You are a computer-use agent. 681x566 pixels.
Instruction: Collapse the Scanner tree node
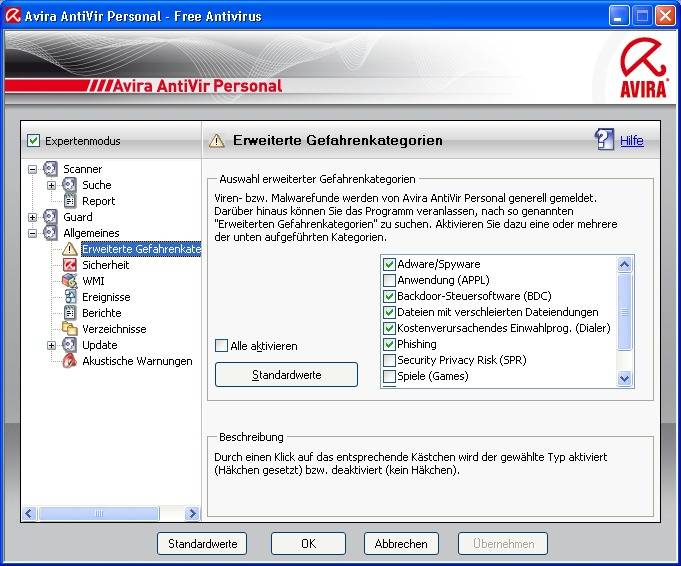pos(32,169)
